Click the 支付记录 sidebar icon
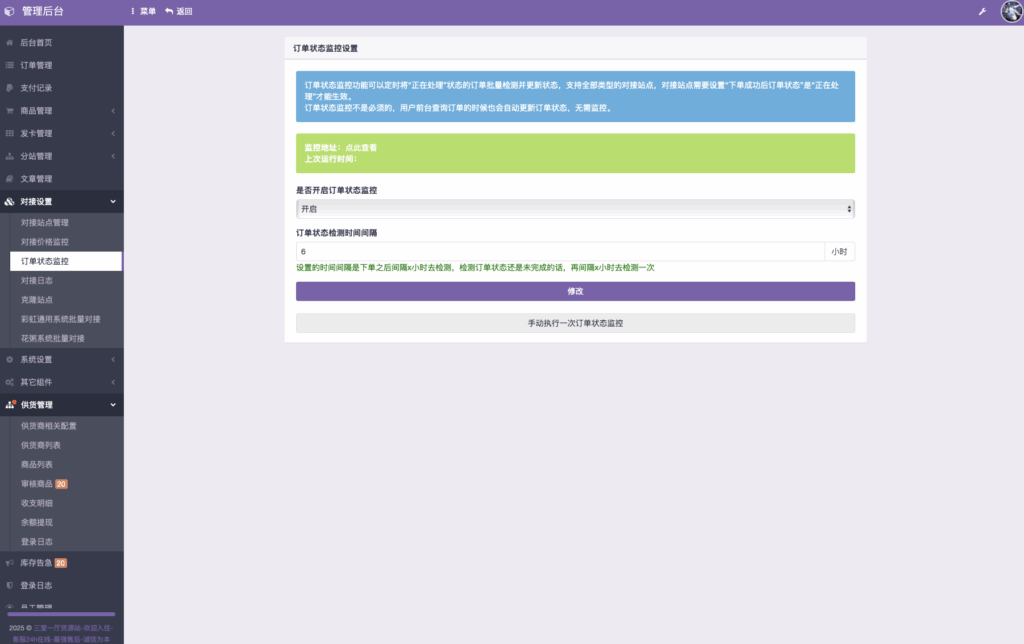Screen dimensions: 1024x644 click(10, 88)
